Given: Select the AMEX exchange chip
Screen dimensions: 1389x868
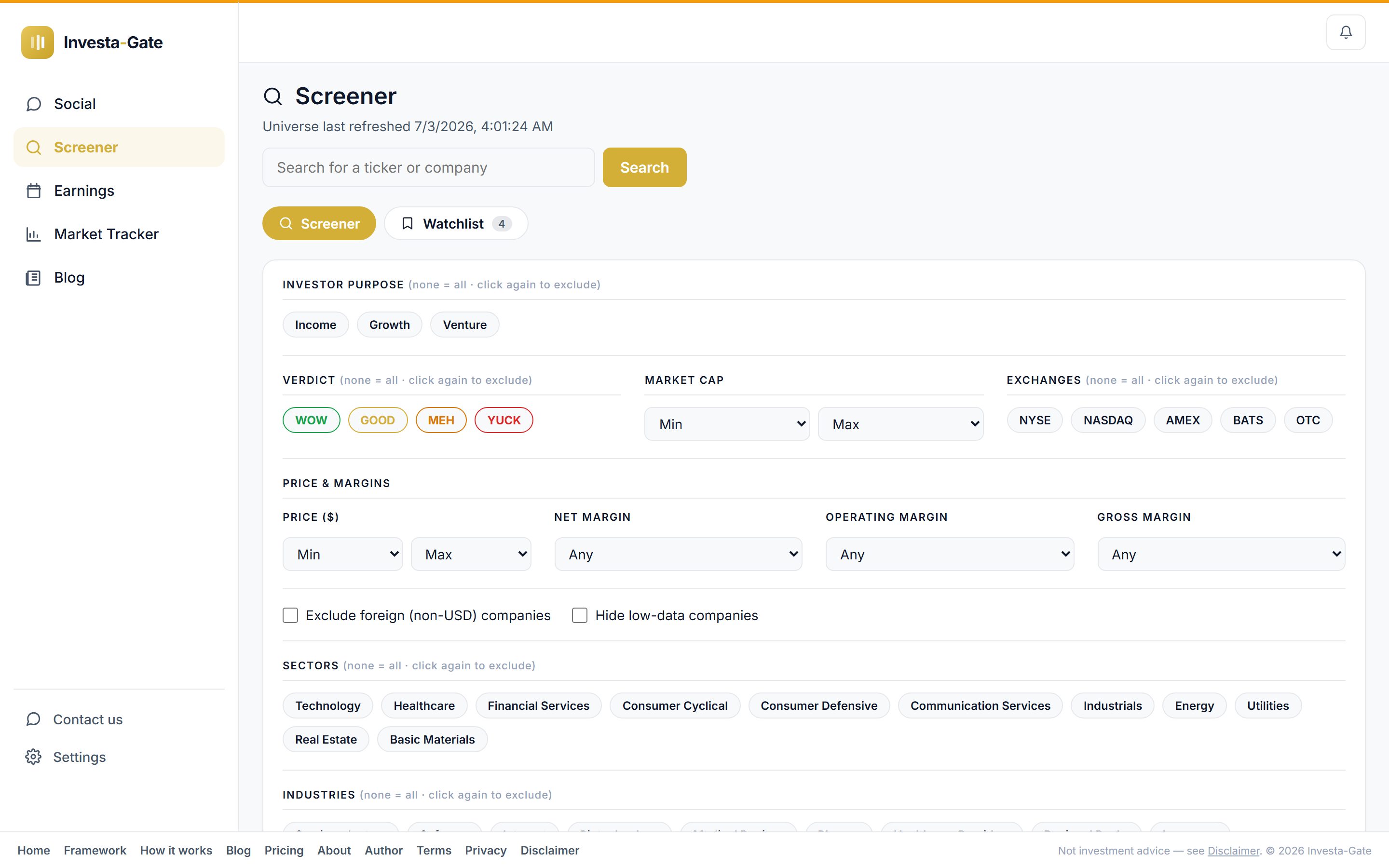Looking at the screenshot, I should click(1183, 420).
